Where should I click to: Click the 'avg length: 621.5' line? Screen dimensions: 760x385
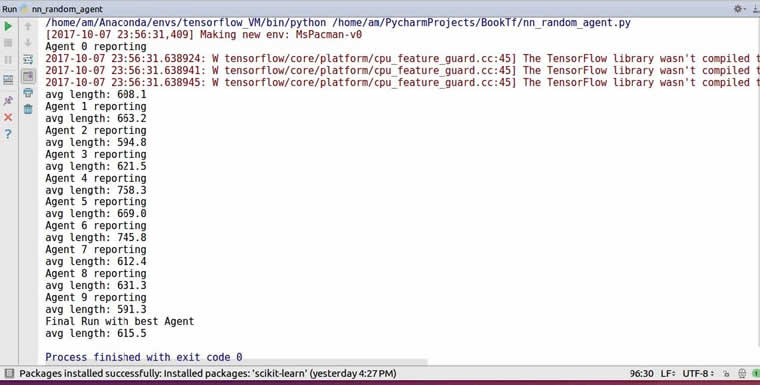[x=95, y=166]
